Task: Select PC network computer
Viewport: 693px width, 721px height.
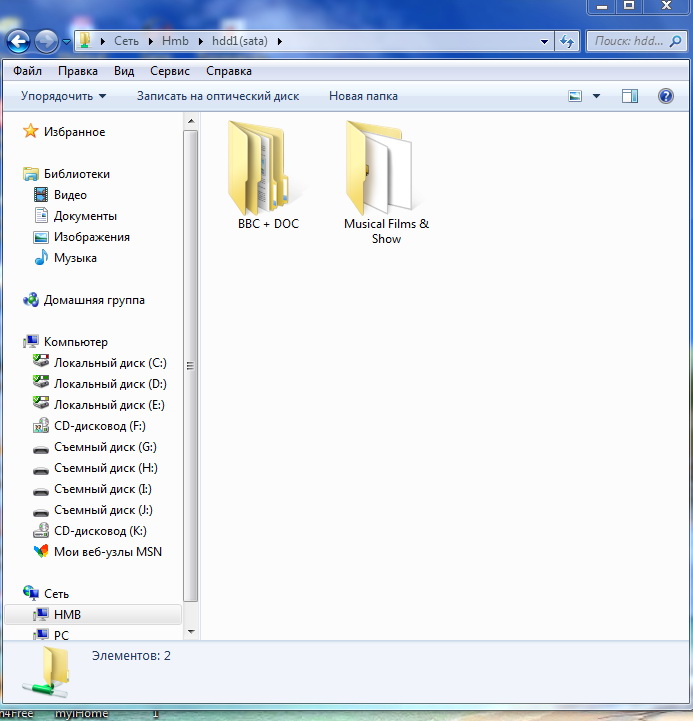Action: click(x=61, y=635)
